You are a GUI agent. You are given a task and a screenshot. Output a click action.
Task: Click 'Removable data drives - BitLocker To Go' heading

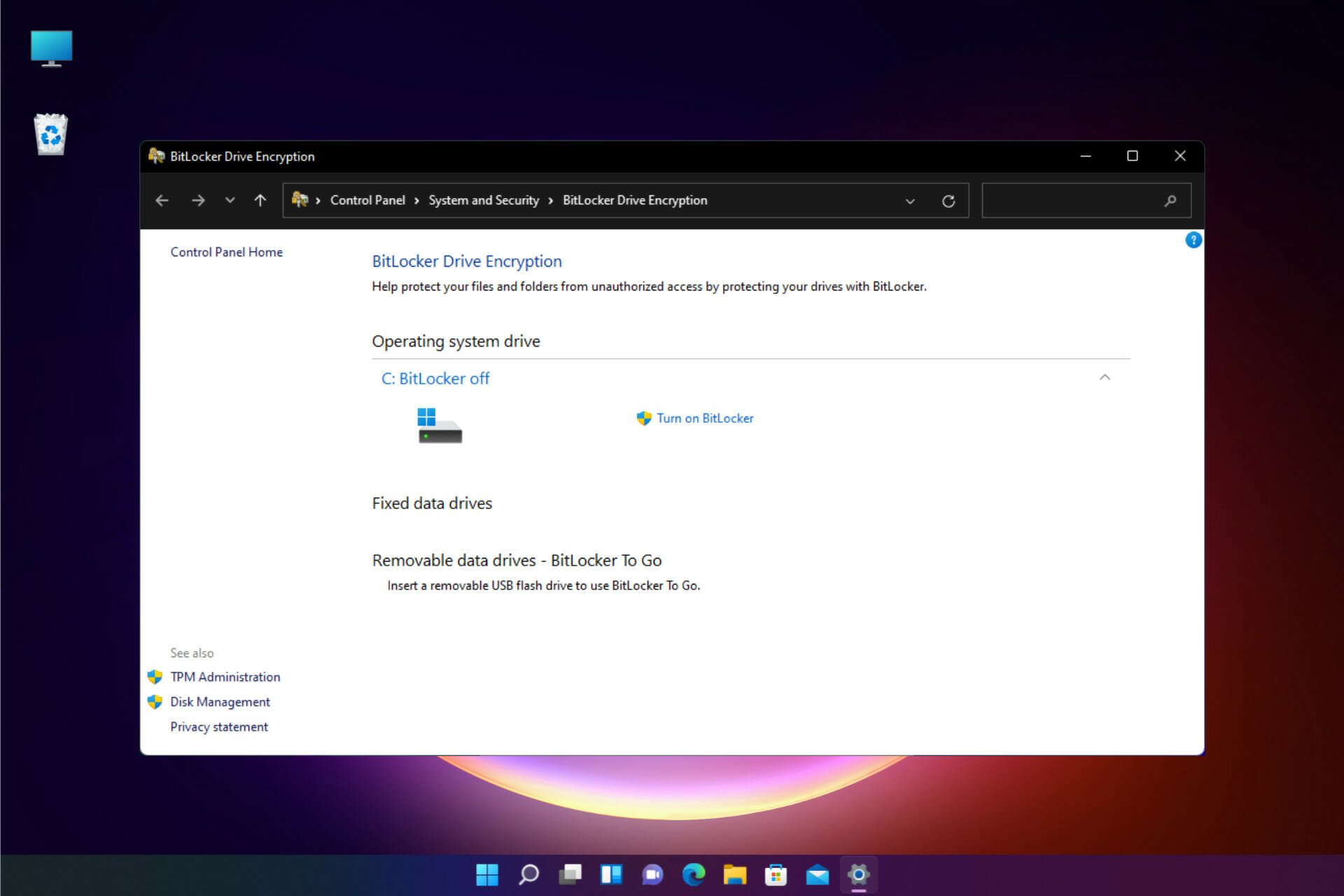pos(517,561)
